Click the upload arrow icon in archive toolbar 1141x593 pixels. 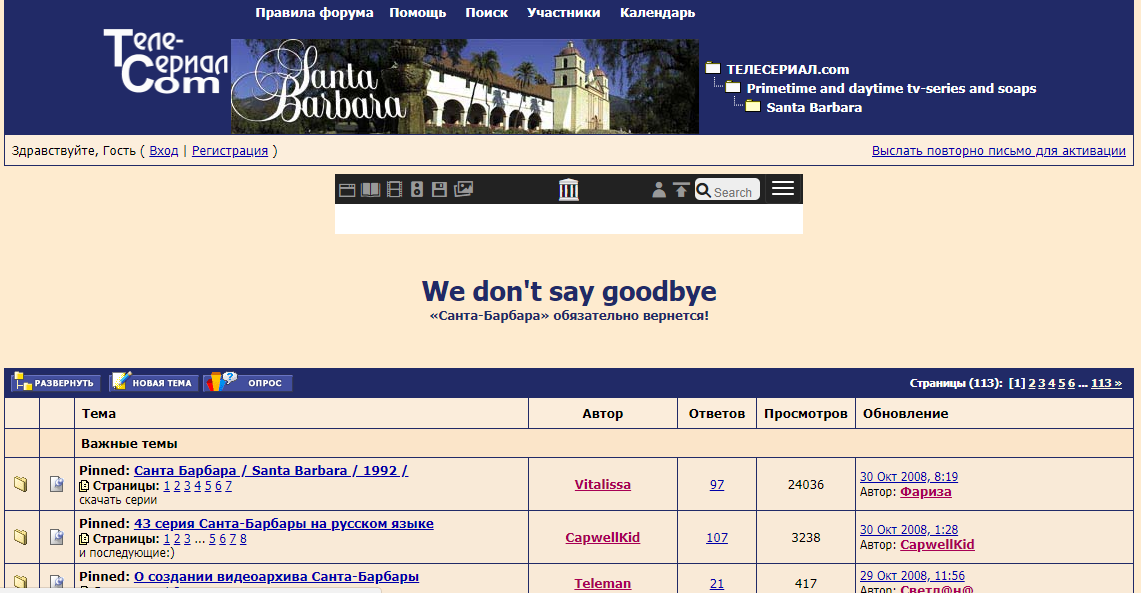[x=681, y=190]
